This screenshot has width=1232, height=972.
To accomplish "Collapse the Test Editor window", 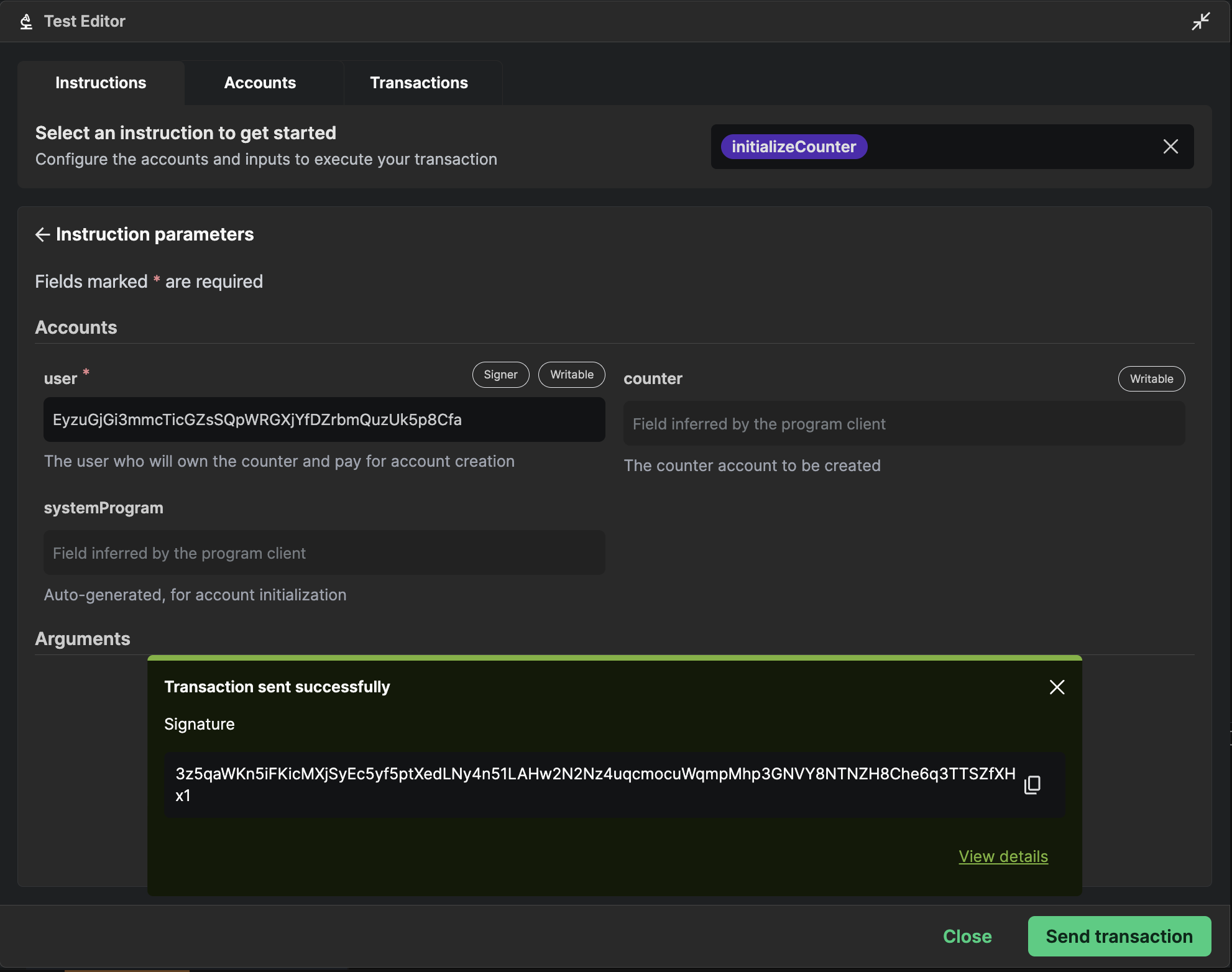I will pos(1201,21).
